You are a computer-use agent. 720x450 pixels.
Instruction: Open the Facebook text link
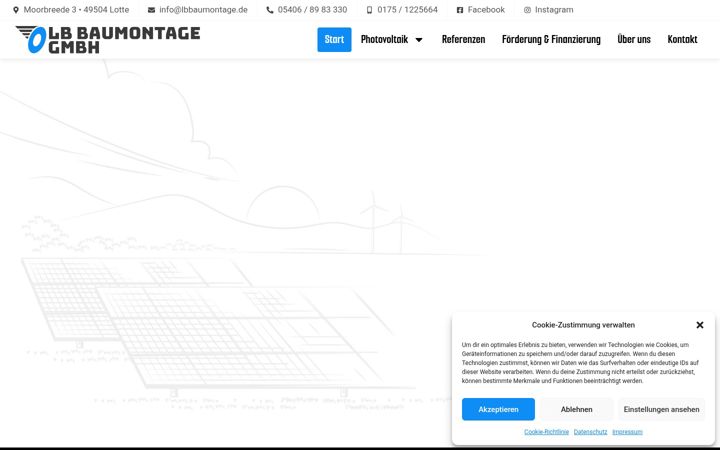click(486, 10)
